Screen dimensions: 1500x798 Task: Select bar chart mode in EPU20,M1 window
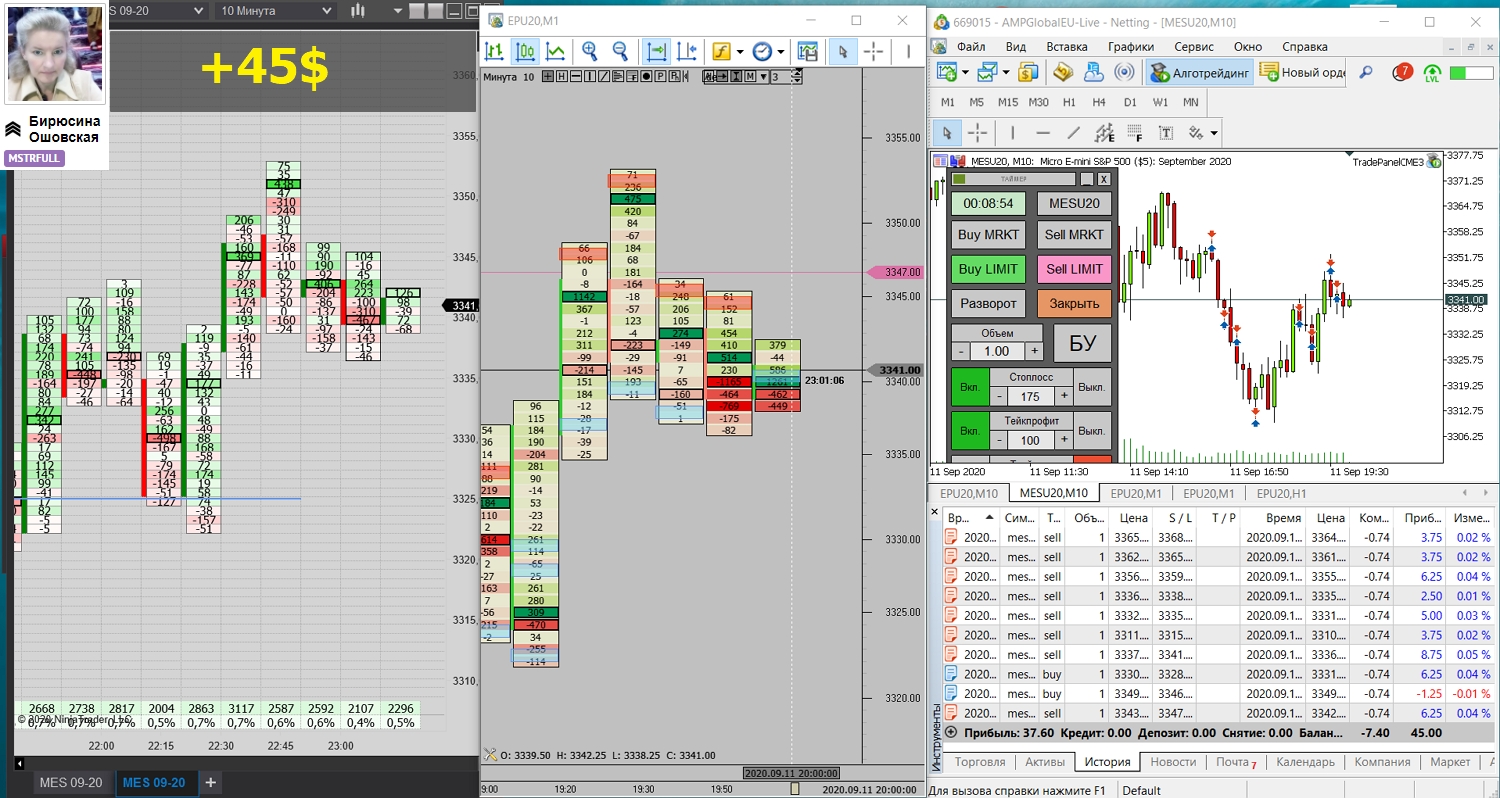point(495,52)
